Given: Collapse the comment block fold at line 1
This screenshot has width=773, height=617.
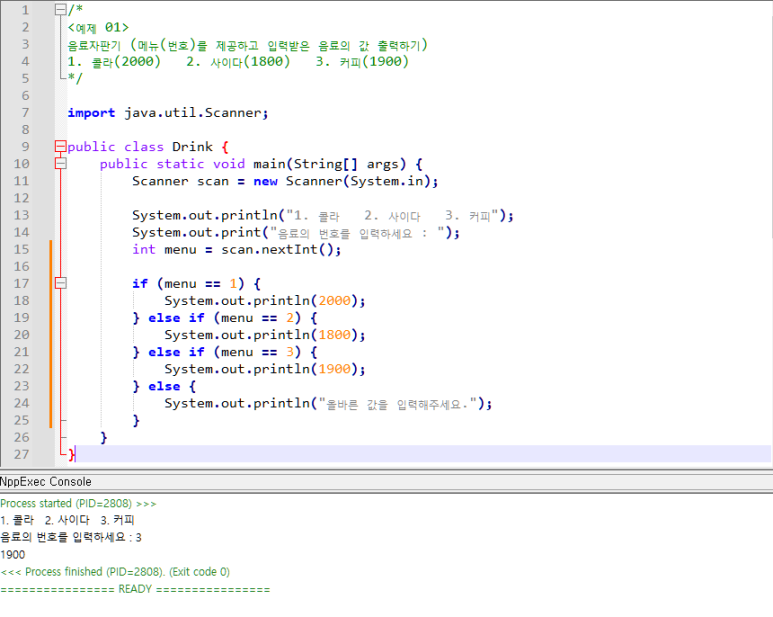Looking at the screenshot, I should [61, 9].
